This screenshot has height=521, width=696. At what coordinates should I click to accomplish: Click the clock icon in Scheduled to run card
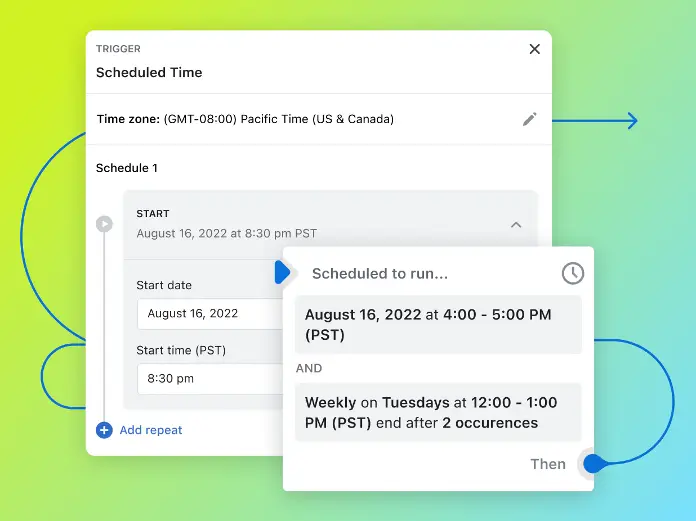point(573,273)
